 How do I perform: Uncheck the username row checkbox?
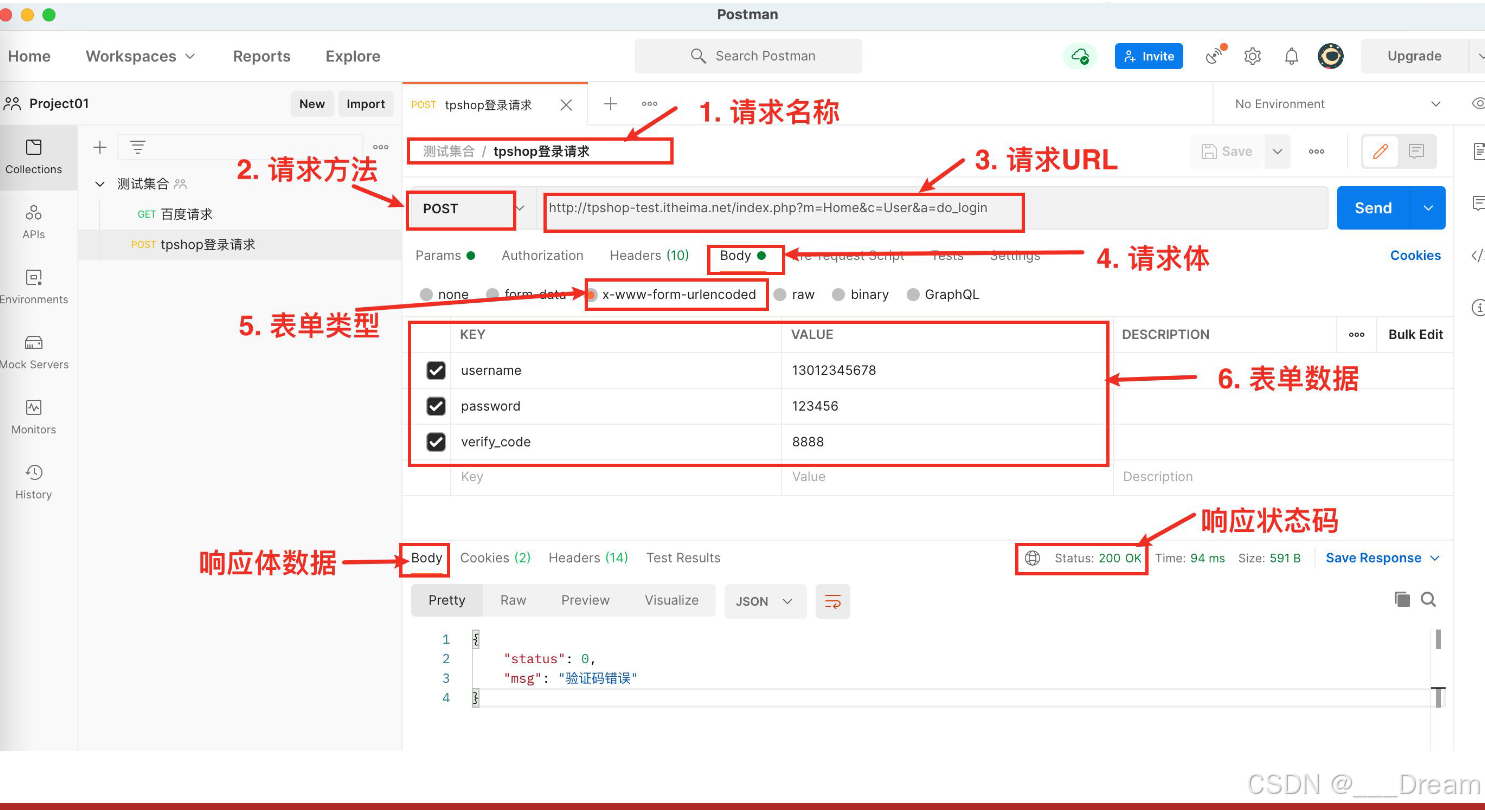436,370
